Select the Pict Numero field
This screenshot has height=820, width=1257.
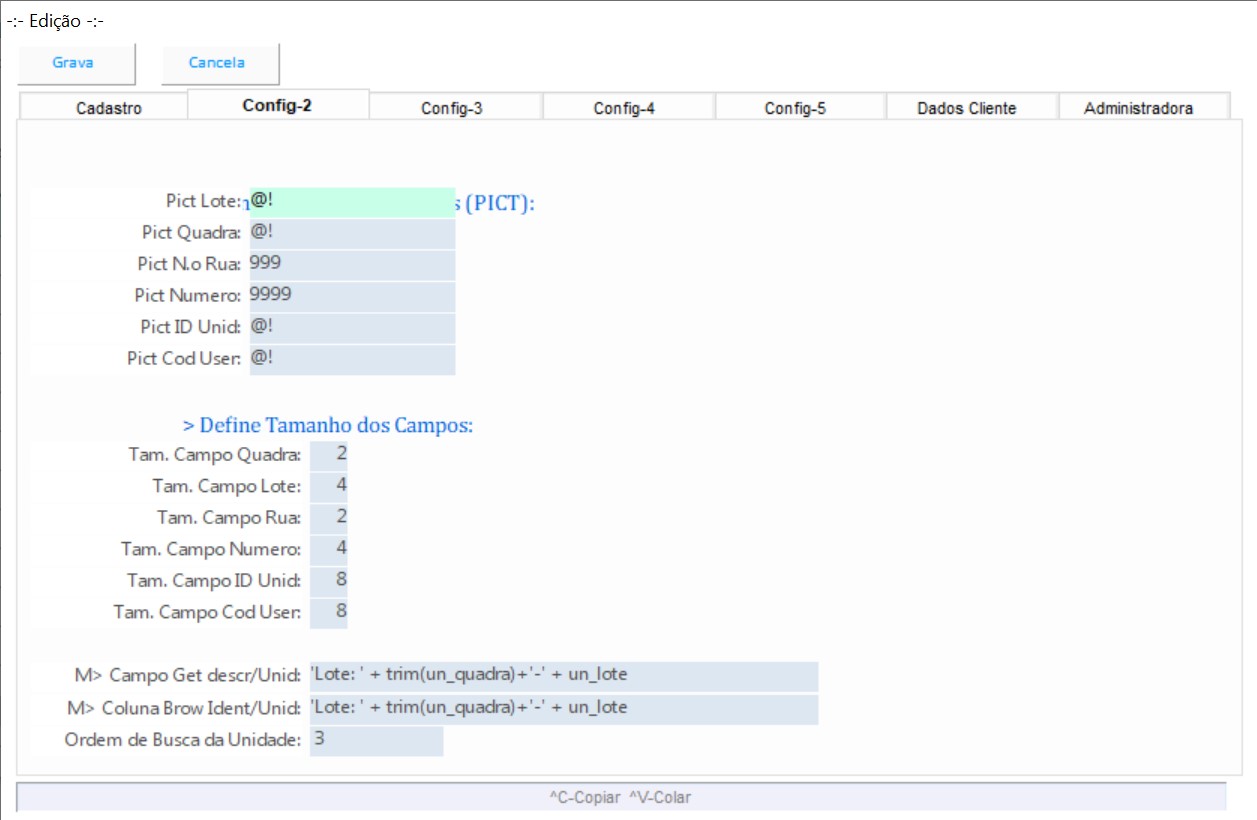351,296
